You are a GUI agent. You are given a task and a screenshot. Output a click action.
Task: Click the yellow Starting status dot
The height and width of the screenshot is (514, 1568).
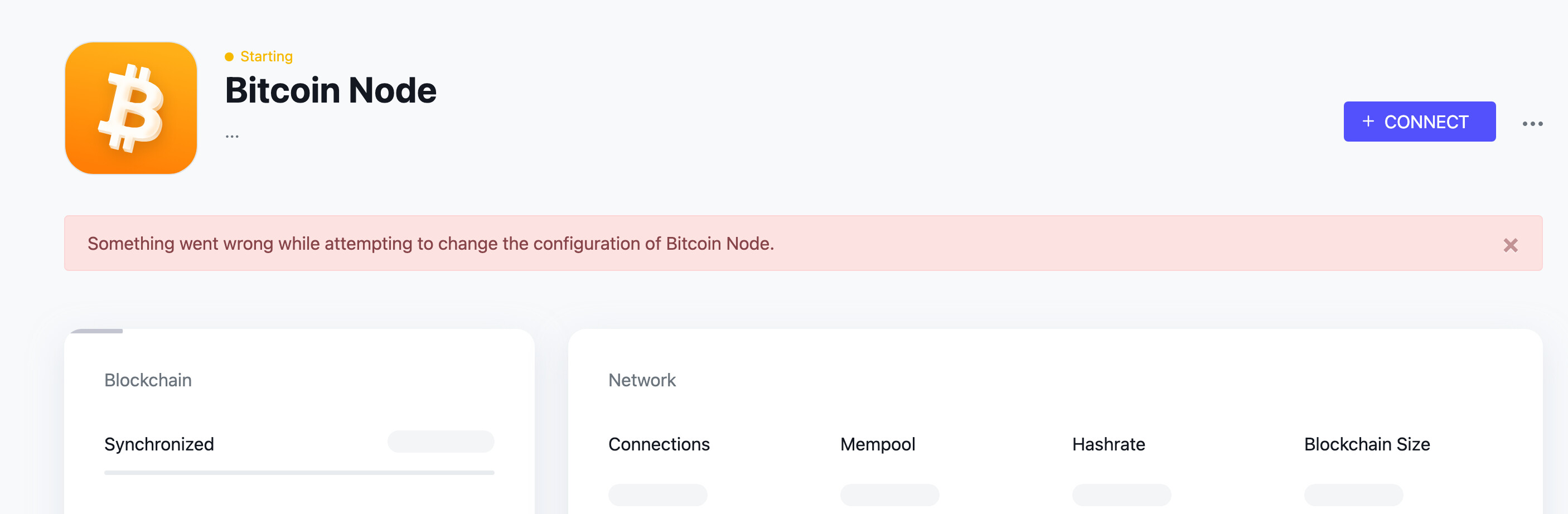(x=229, y=56)
